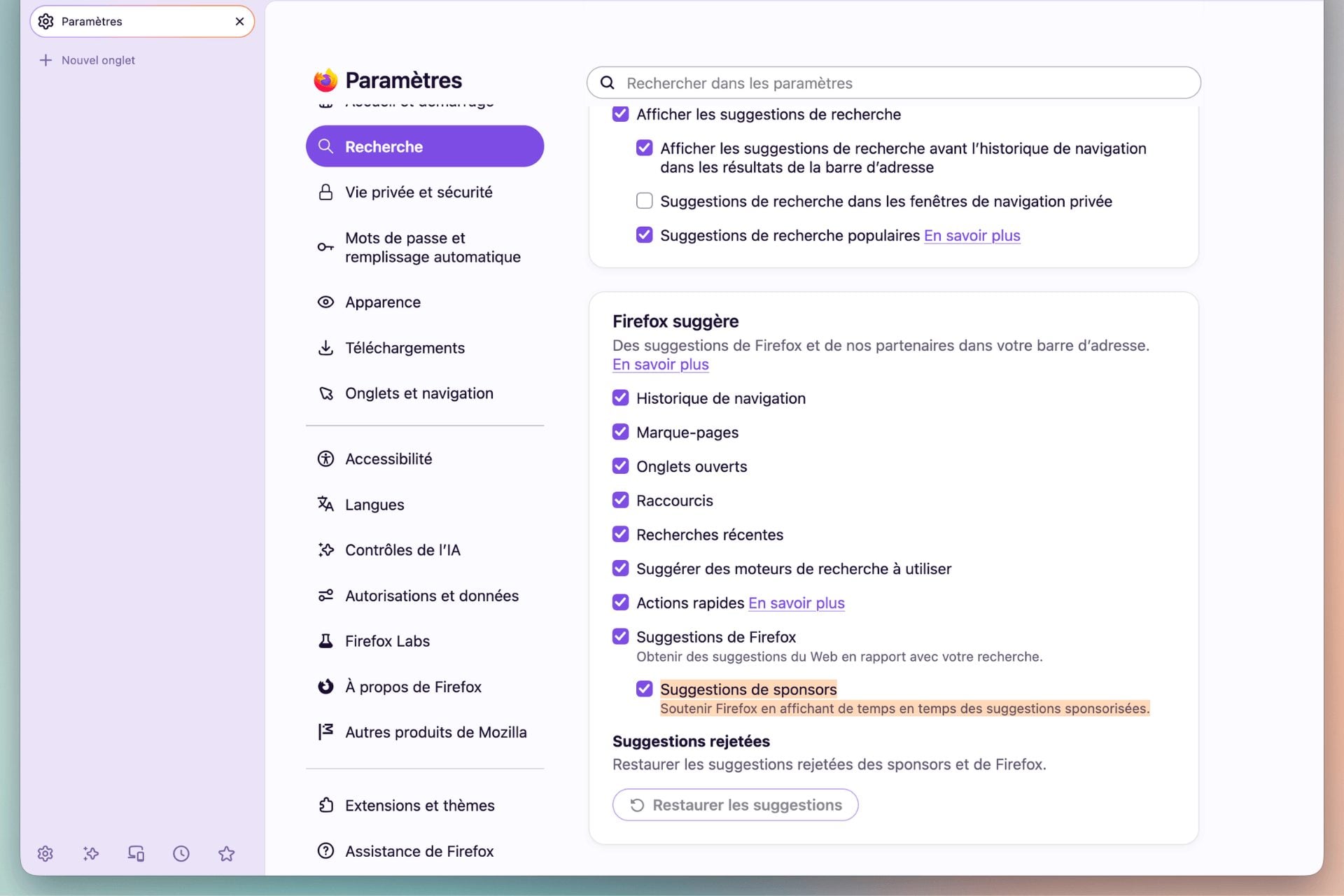The width and height of the screenshot is (1344, 896).
Task: Click text Soutenir Firefox en affichant des suggestions
Action: pyautogui.click(x=904, y=708)
